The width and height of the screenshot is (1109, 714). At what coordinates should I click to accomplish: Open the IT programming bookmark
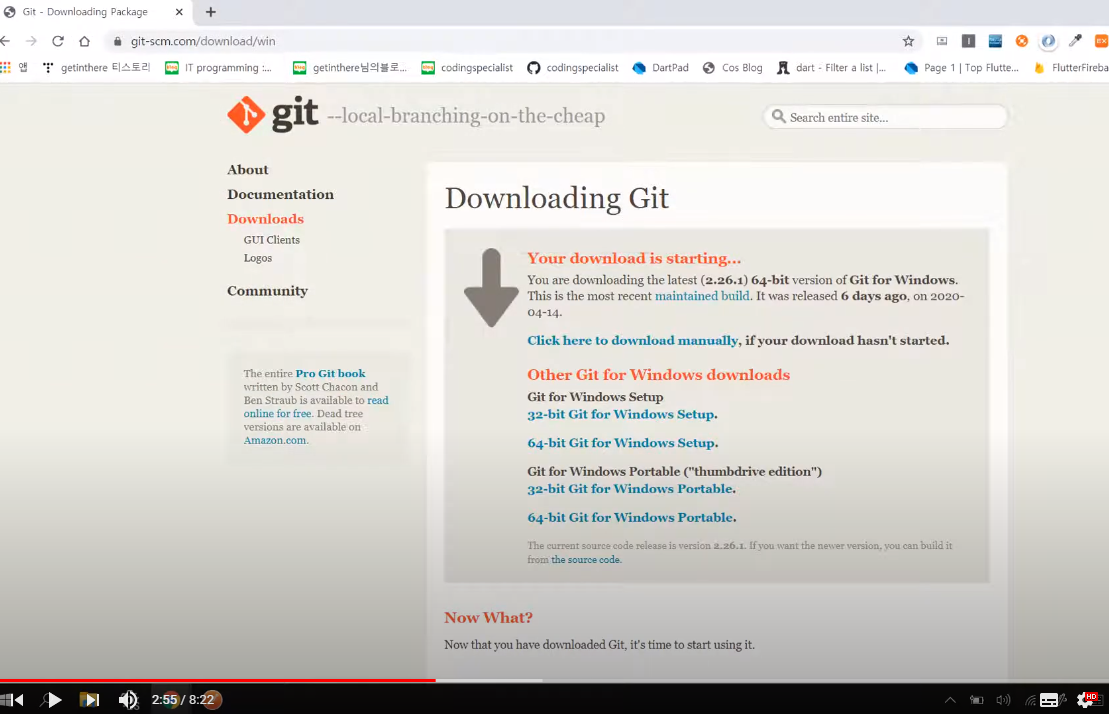[218, 67]
